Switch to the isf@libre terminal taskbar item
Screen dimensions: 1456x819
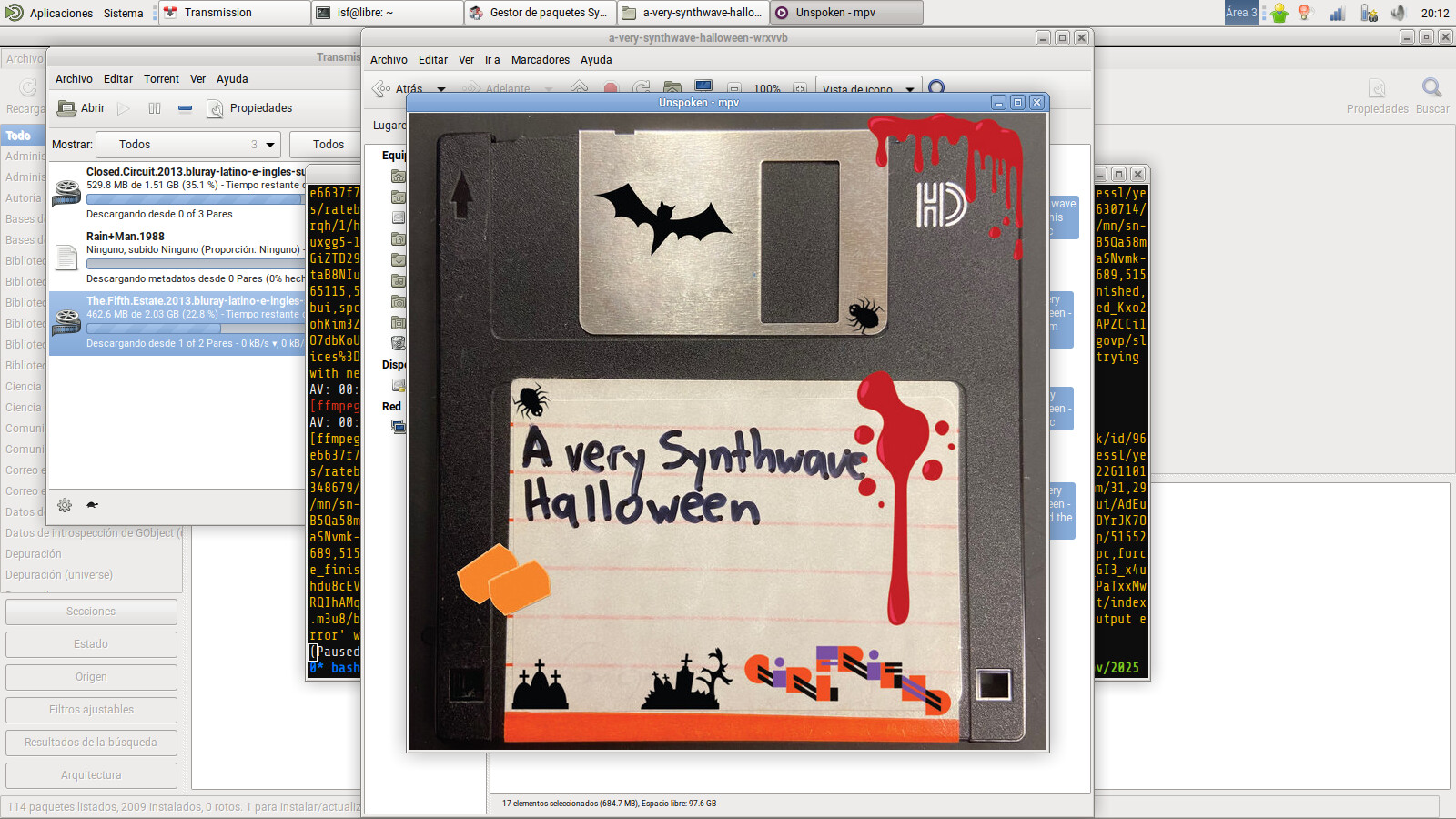tap(388, 13)
